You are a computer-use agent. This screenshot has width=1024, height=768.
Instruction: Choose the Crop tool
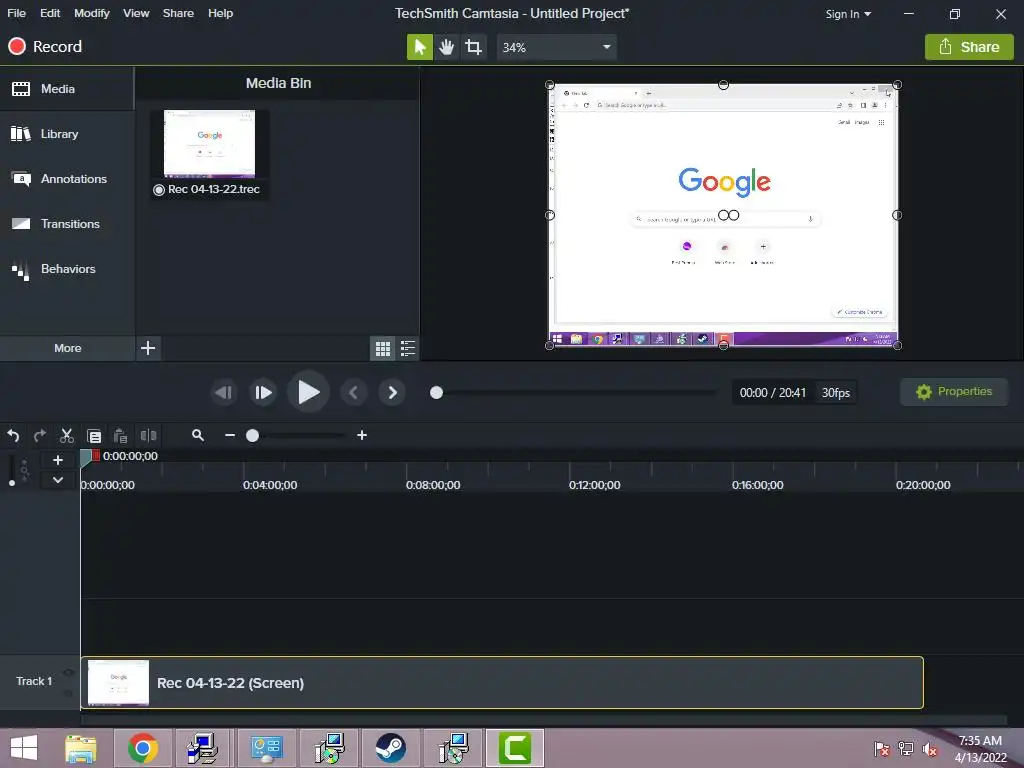[473, 47]
